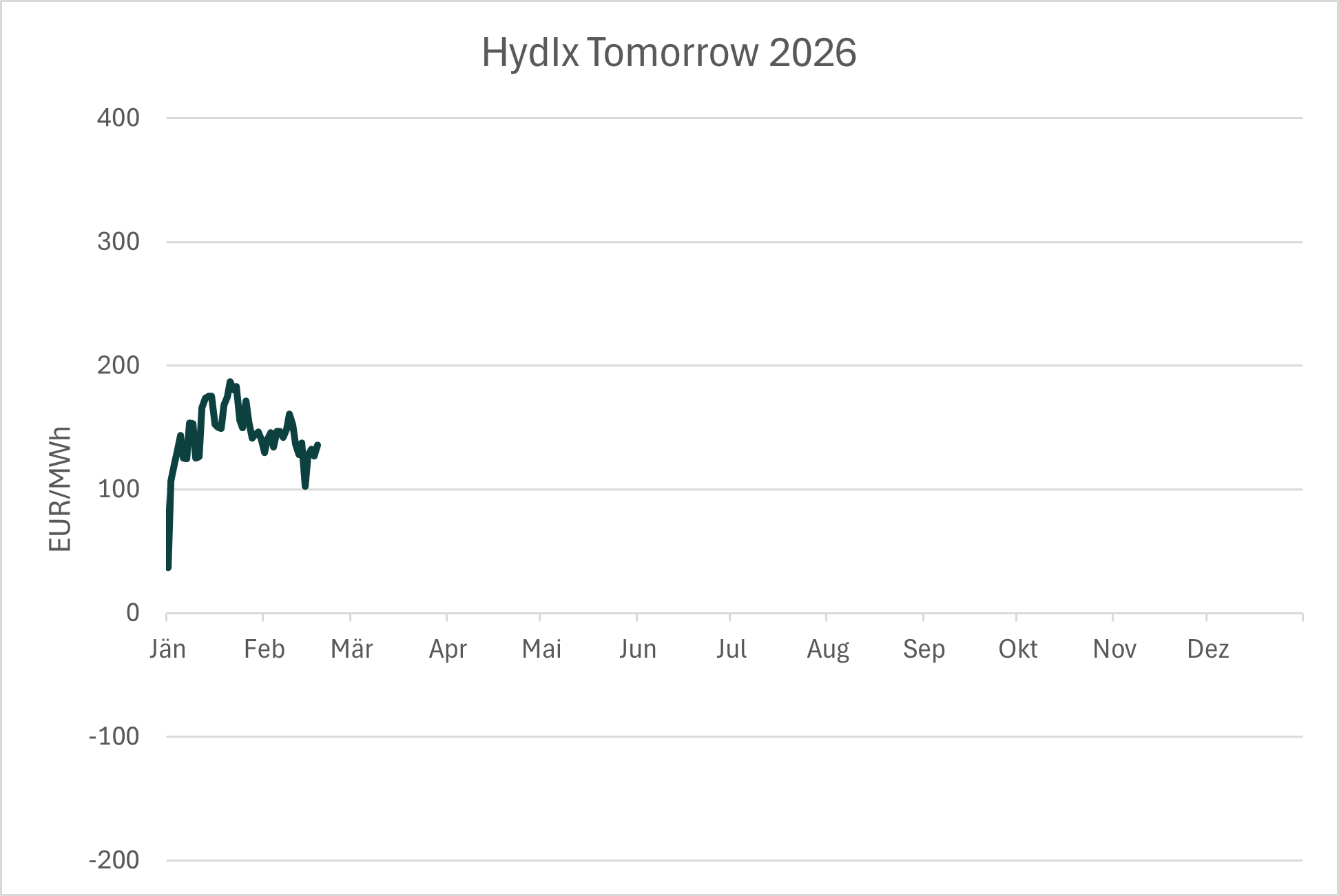Click the Okt month label
1339x896 pixels.
(1018, 649)
